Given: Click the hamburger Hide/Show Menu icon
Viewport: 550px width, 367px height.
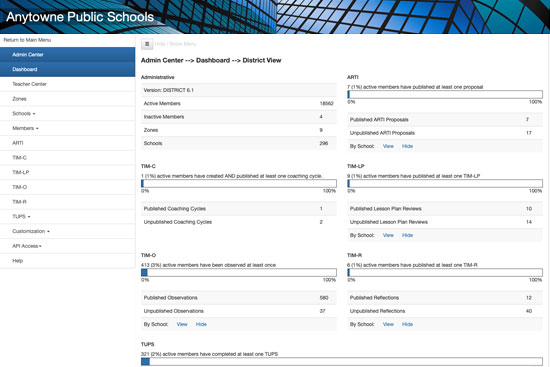Looking at the screenshot, I should pyautogui.click(x=147, y=44).
